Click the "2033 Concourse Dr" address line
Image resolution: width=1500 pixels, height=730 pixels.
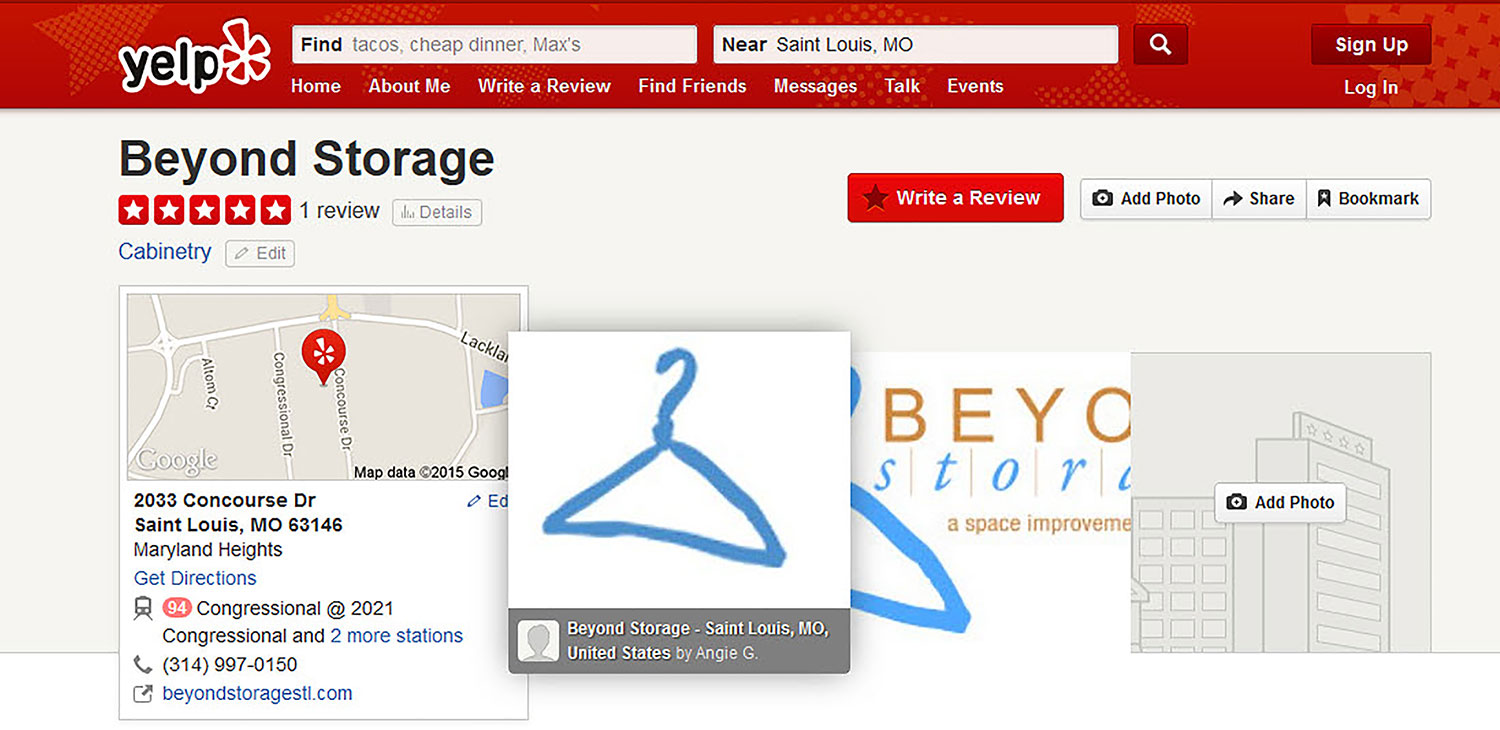[x=225, y=500]
